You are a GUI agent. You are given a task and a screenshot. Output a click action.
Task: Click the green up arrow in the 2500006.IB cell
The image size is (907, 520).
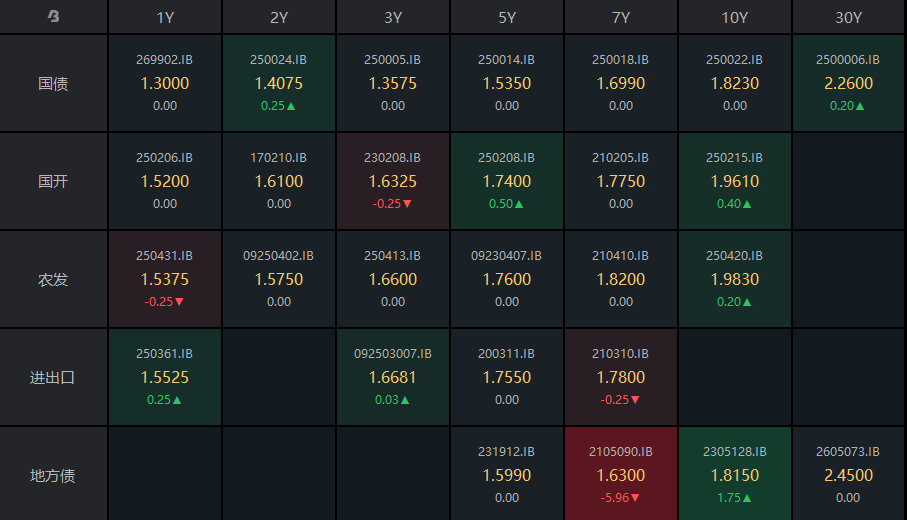tap(860, 105)
